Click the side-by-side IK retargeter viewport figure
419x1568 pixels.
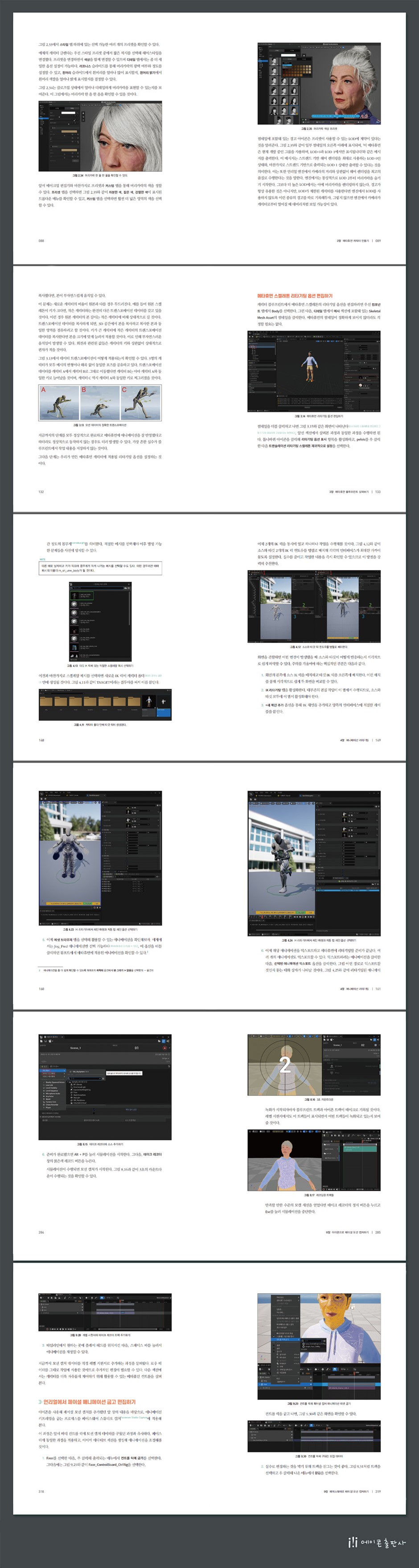tap(314, 606)
